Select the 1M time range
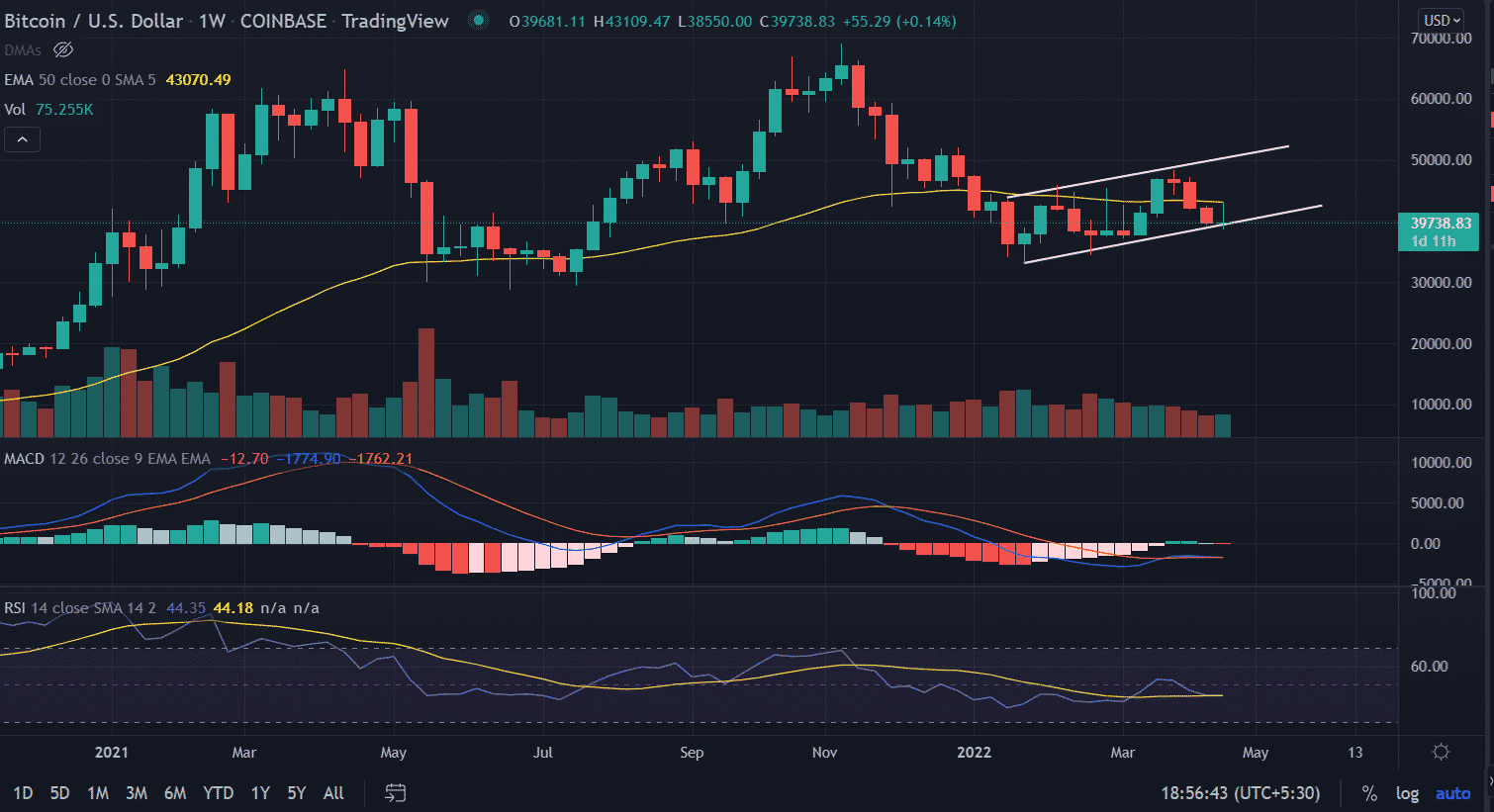This screenshot has height=812, width=1494. pos(98,792)
